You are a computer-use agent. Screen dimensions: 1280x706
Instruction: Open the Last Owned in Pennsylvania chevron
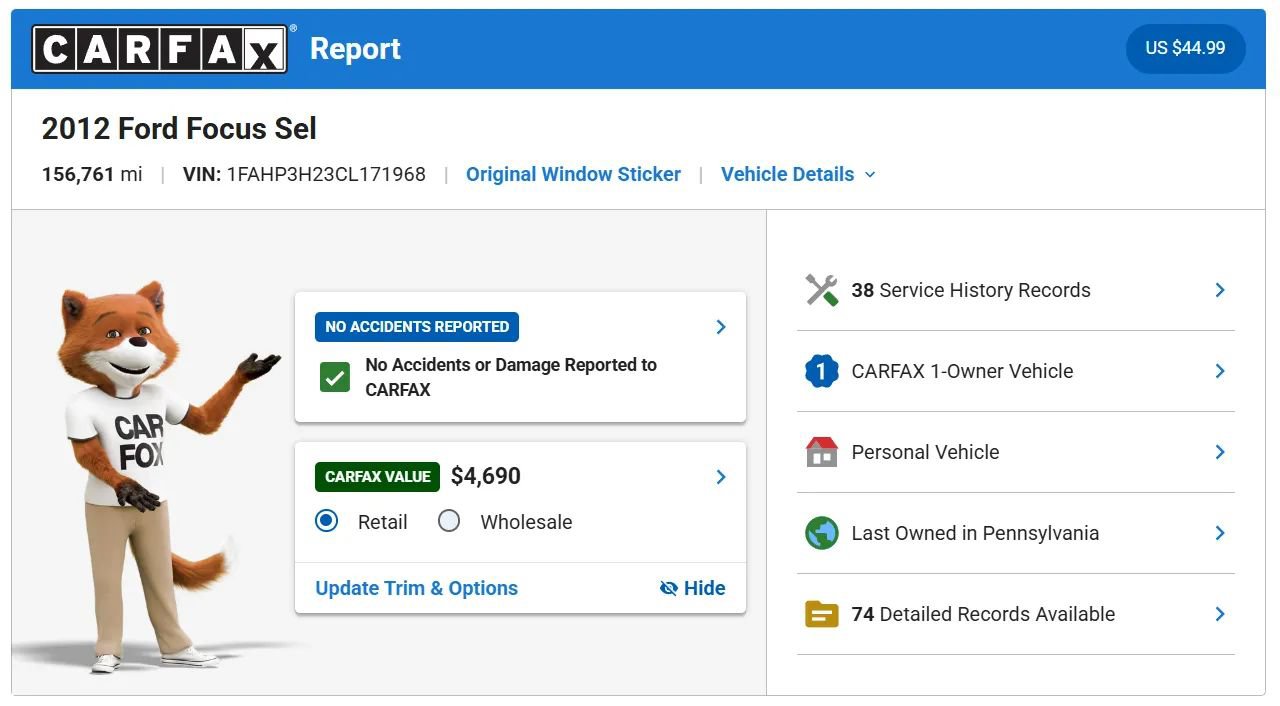pyautogui.click(x=1220, y=533)
